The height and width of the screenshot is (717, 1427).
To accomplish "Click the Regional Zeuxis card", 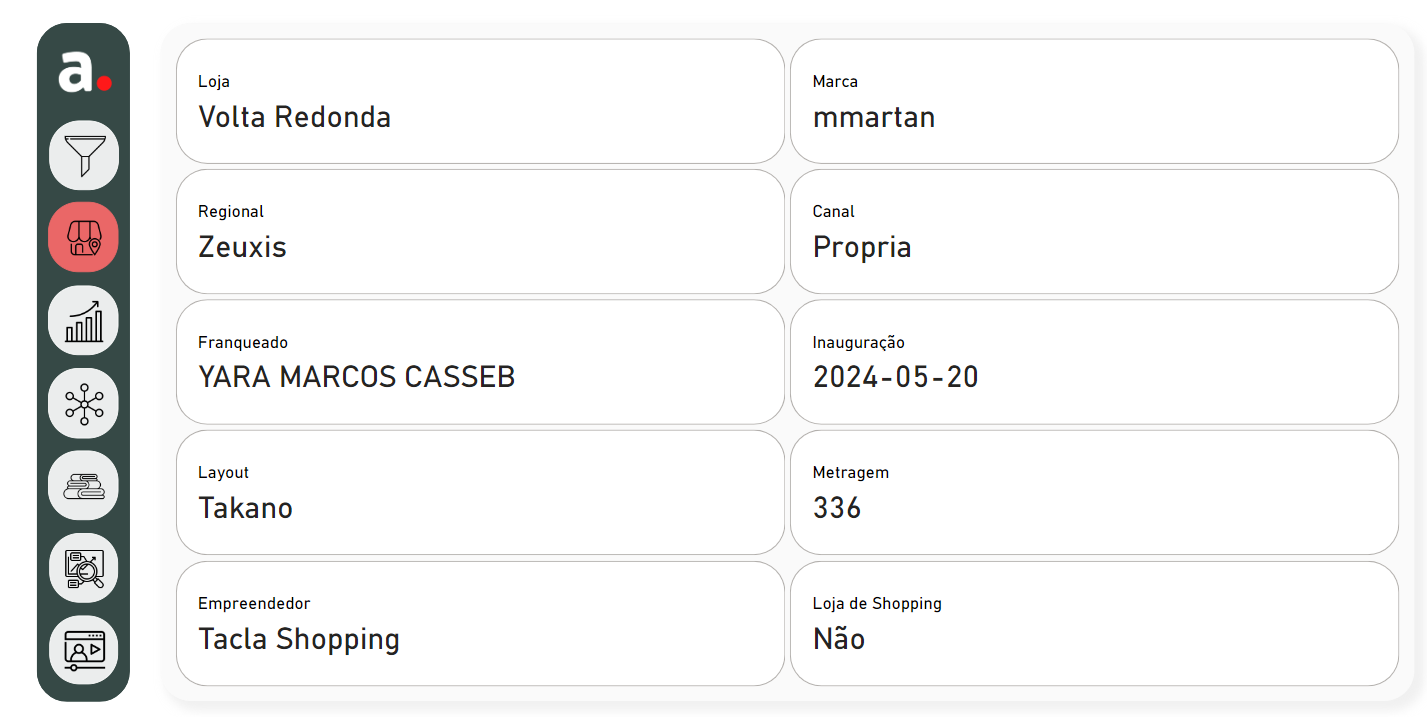I will 480,232.
